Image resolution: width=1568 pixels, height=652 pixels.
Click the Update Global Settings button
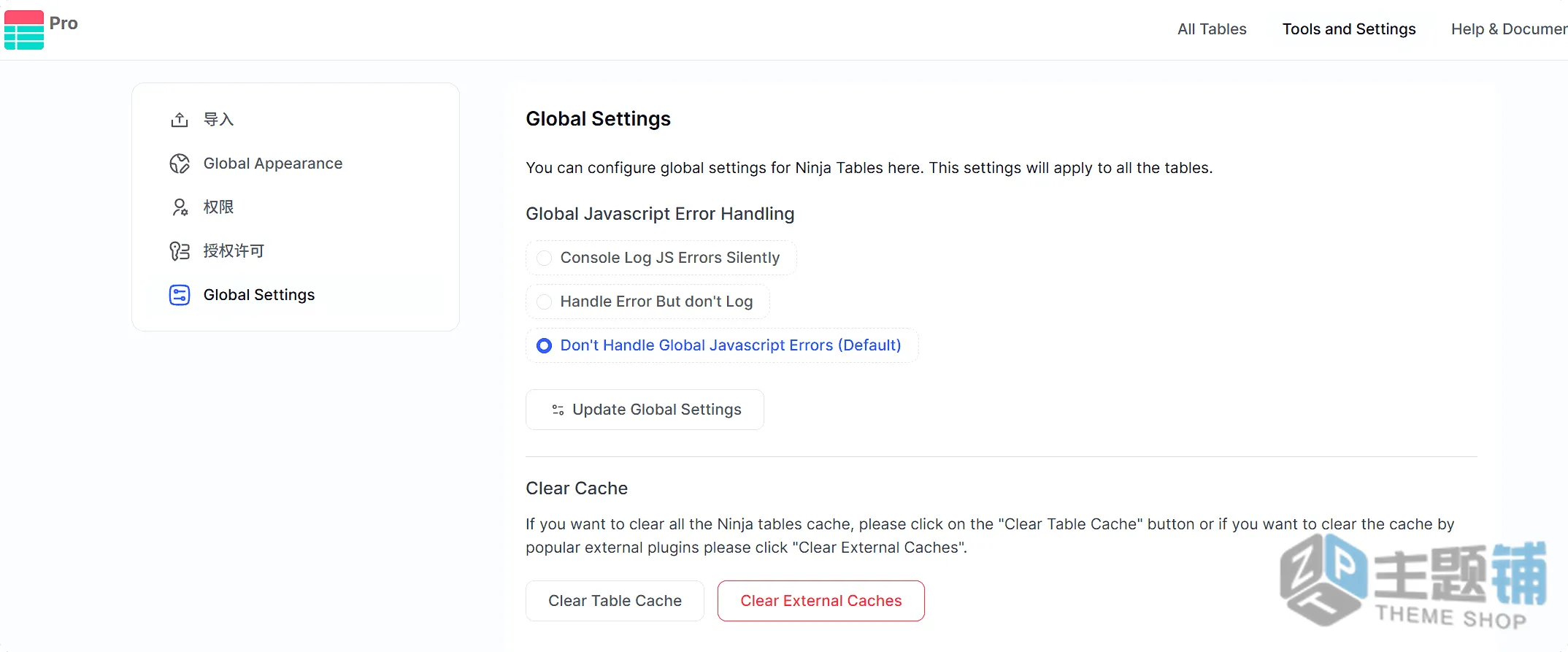645,410
